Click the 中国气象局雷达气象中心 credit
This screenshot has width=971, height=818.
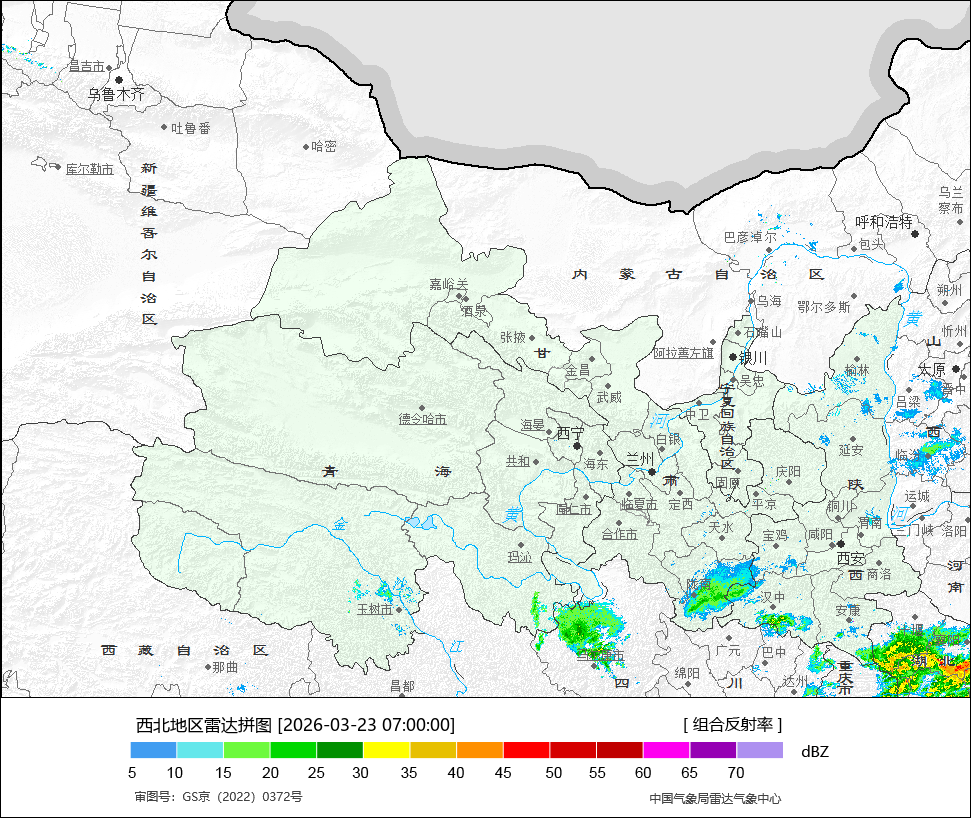pos(715,799)
